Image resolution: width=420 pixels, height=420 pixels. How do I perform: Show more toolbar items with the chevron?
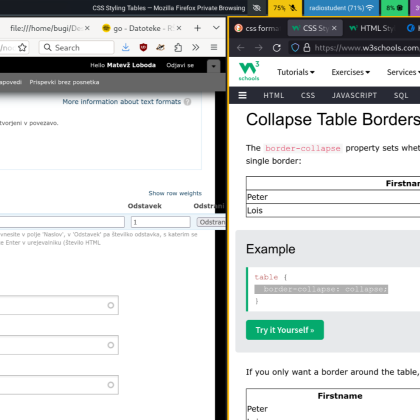196,47
